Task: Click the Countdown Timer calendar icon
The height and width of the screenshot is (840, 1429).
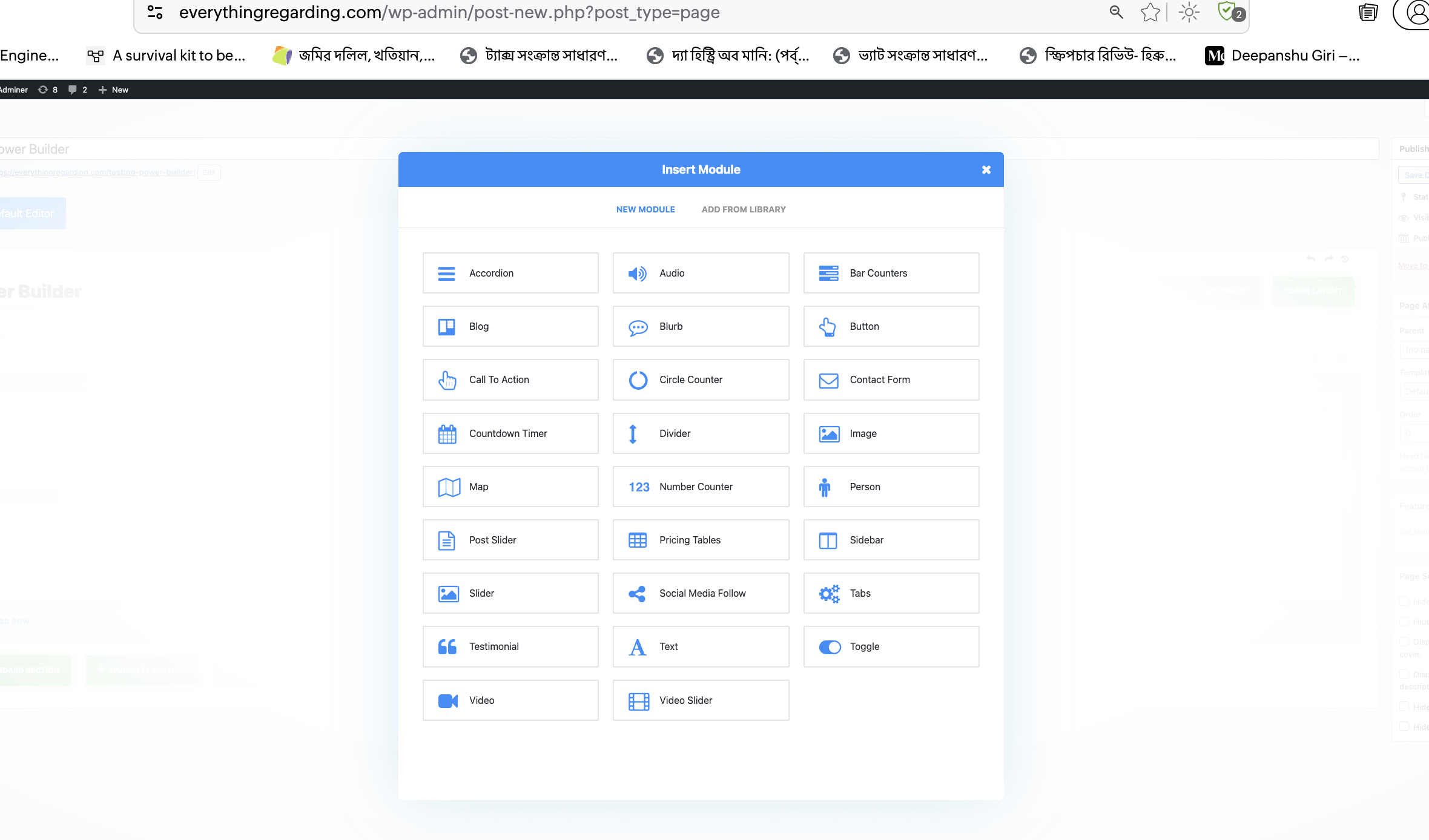Action: click(x=447, y=434)
